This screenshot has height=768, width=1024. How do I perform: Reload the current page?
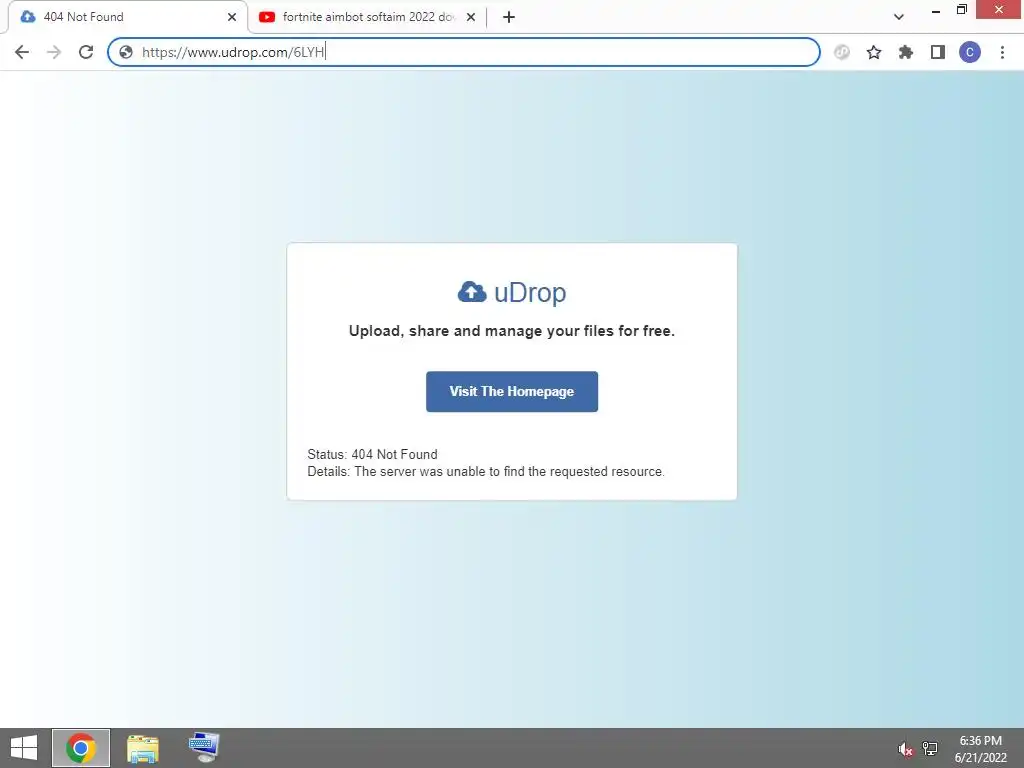point(86,52)
